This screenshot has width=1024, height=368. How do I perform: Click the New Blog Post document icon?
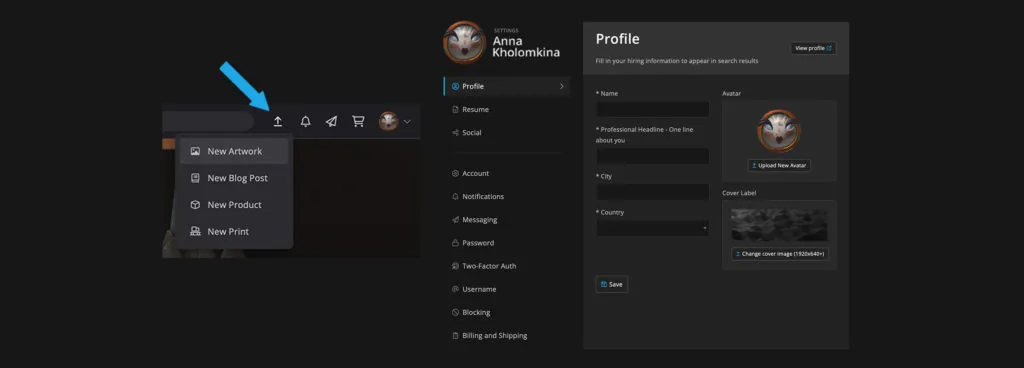pyautogui.click(x=195, y=178)
